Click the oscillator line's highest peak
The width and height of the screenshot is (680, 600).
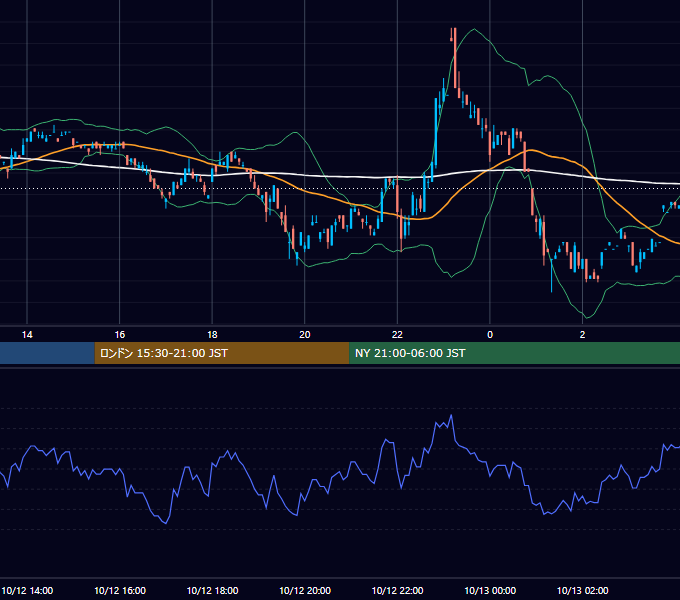tap(451, 416)
